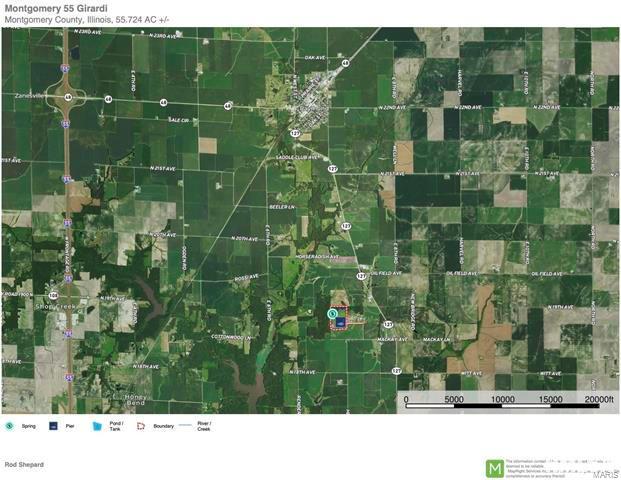This screenshot has width=621, height=480.
Task: Click the Pond / Tank legend icon
Action: coord(97,426)
